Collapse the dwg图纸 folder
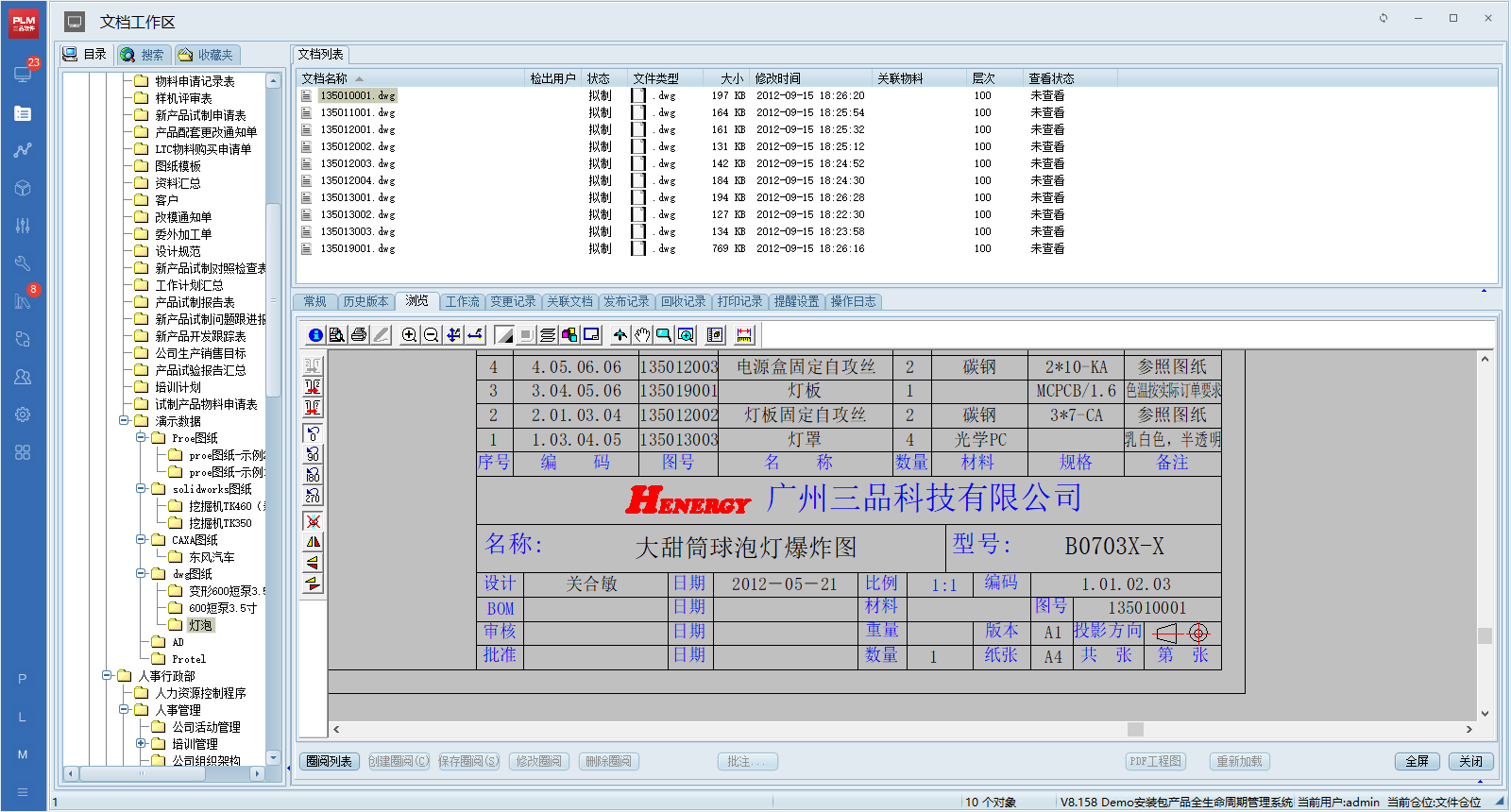 tap(141, 574)
